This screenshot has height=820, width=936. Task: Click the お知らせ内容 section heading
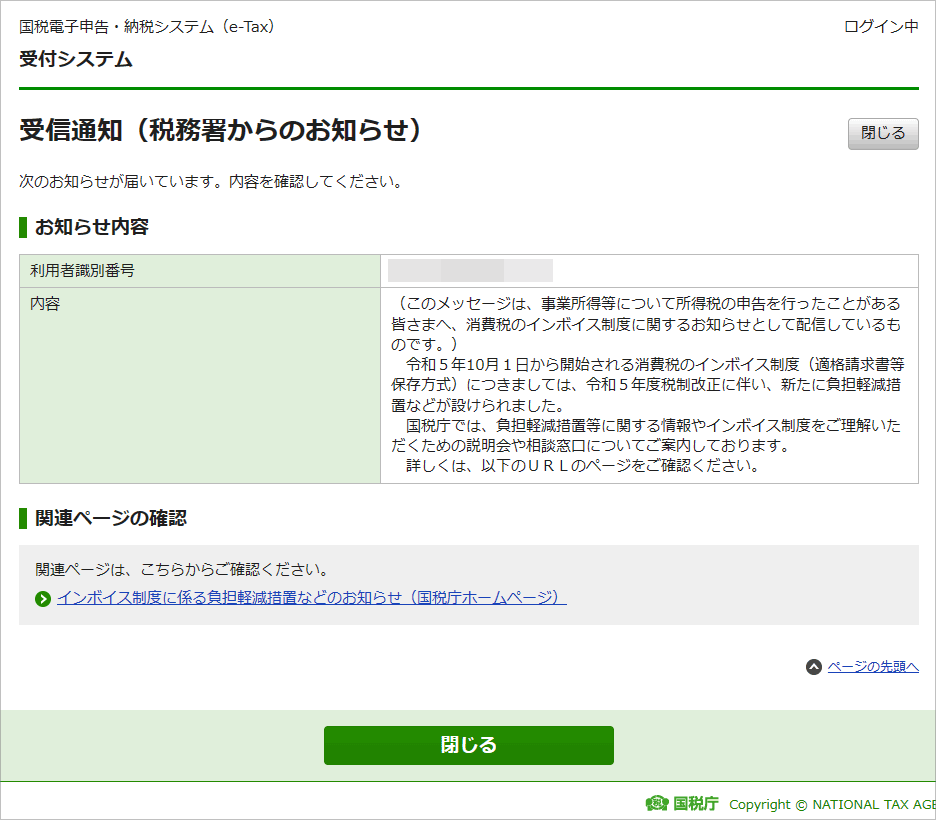click(x=91, y=227)
